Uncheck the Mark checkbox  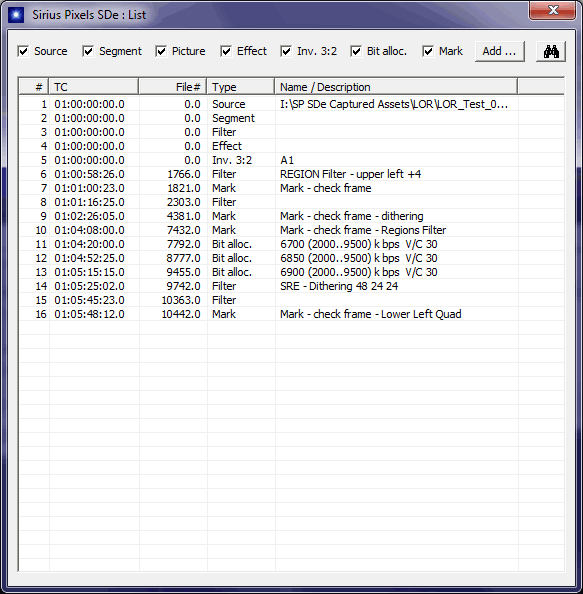(x=428, y=51)
